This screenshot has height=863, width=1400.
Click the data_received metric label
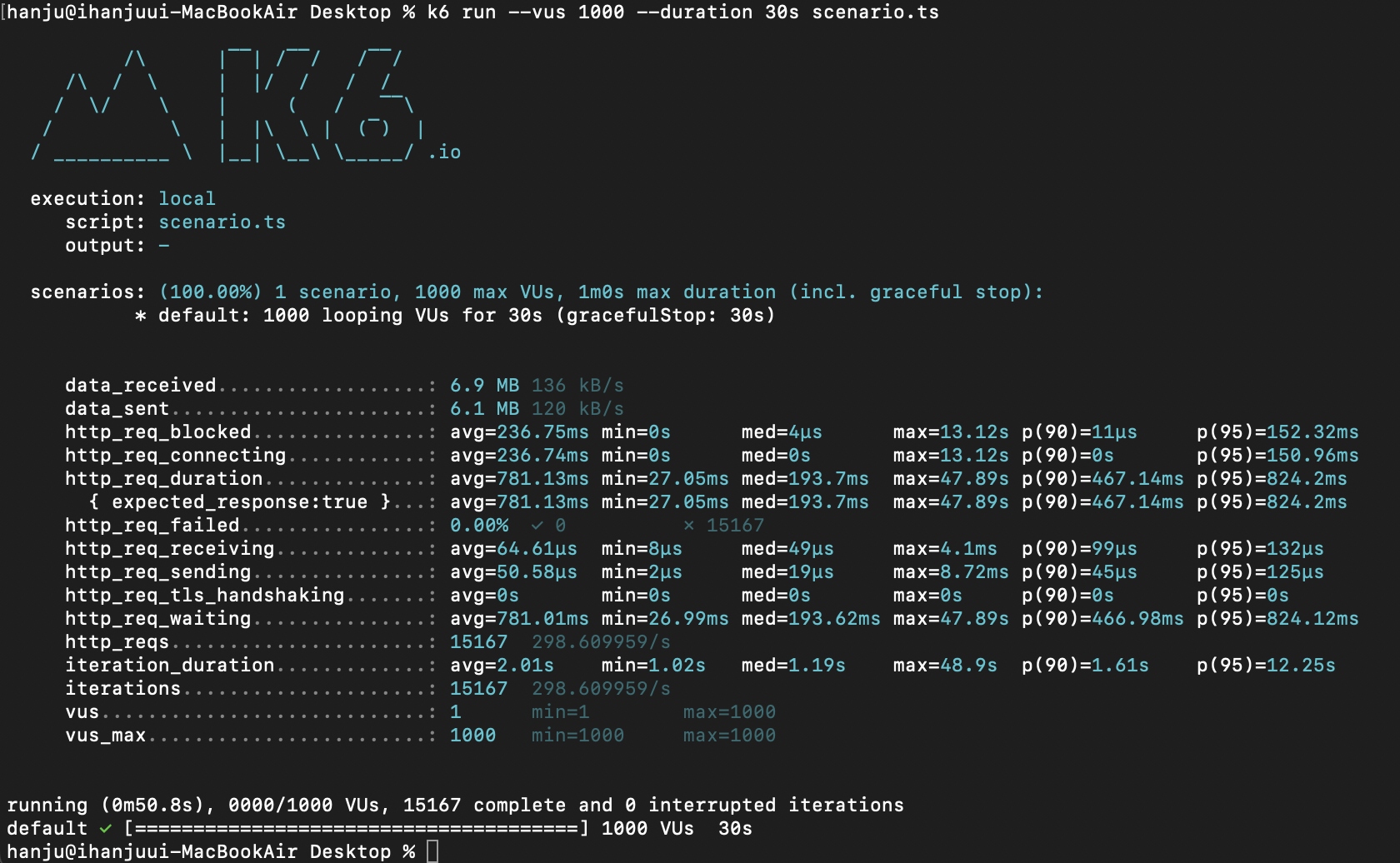(x=141, y=385)
